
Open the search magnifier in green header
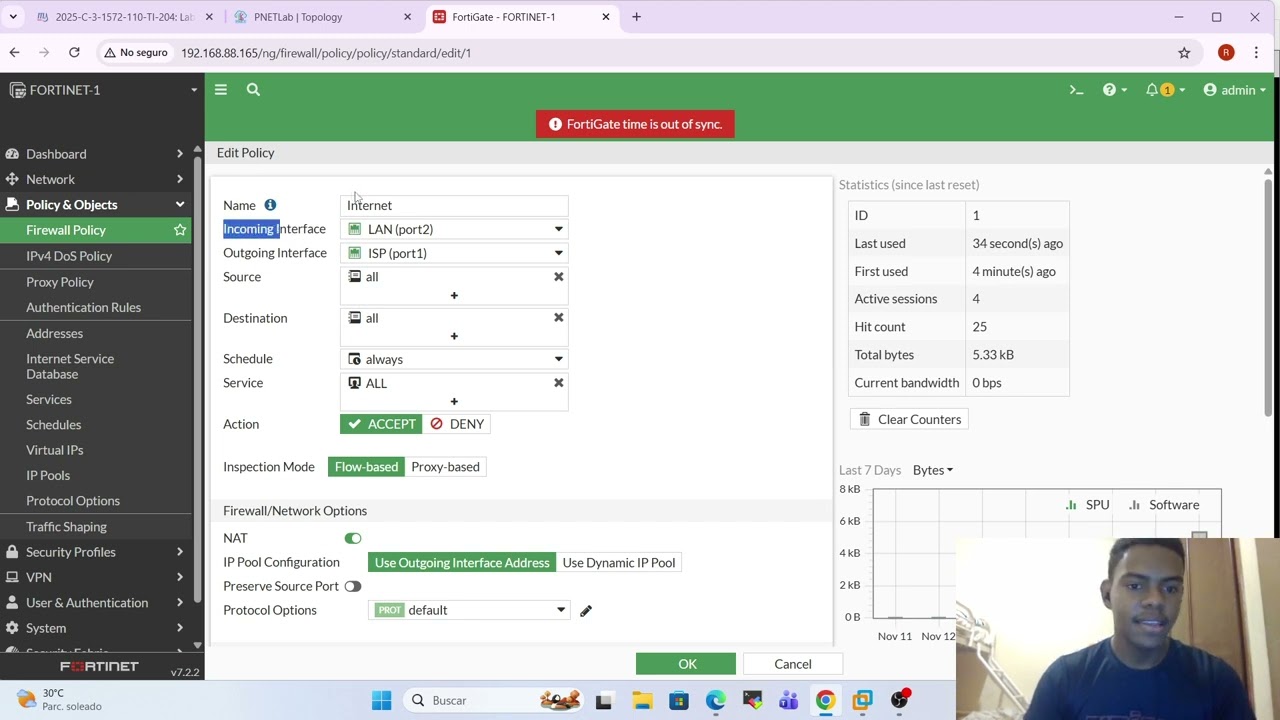(x=253, y=90)
